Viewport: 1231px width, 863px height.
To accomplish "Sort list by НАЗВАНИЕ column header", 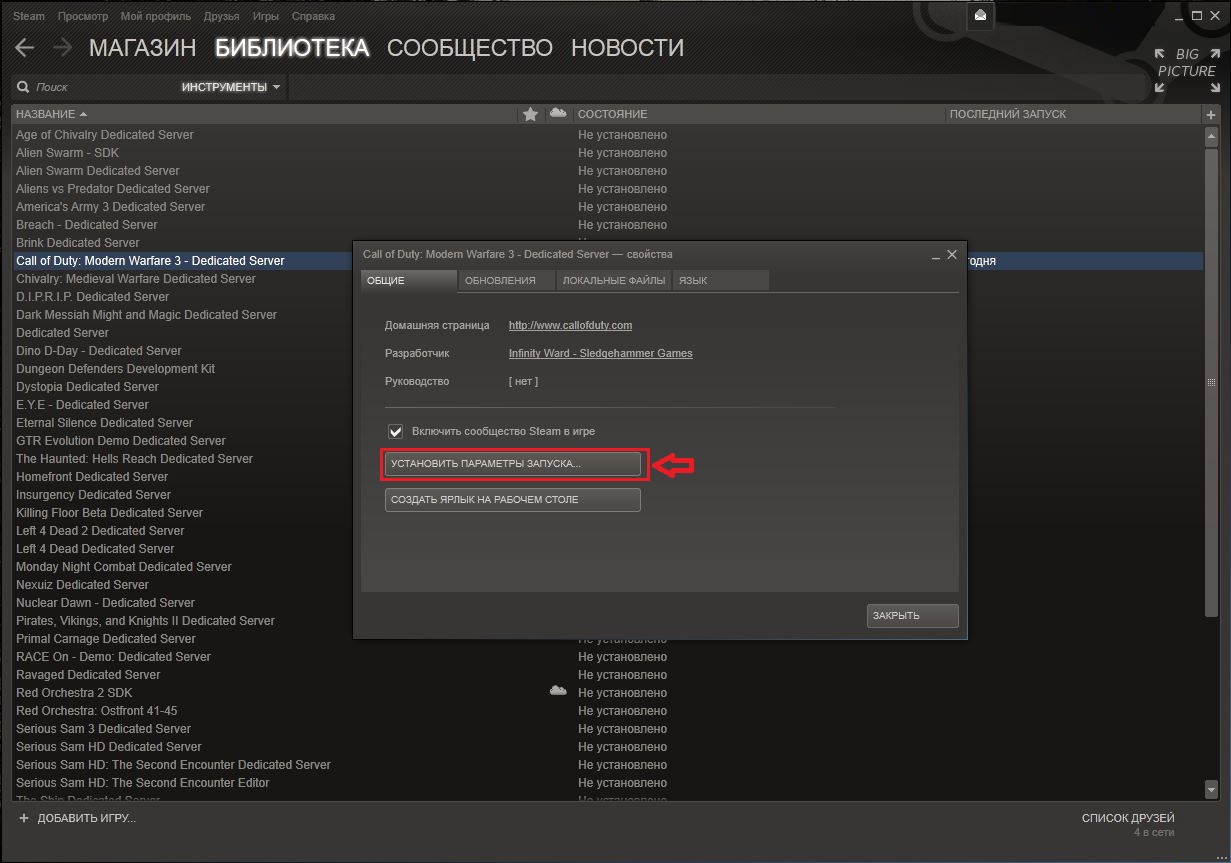I will tap(52, 114).
